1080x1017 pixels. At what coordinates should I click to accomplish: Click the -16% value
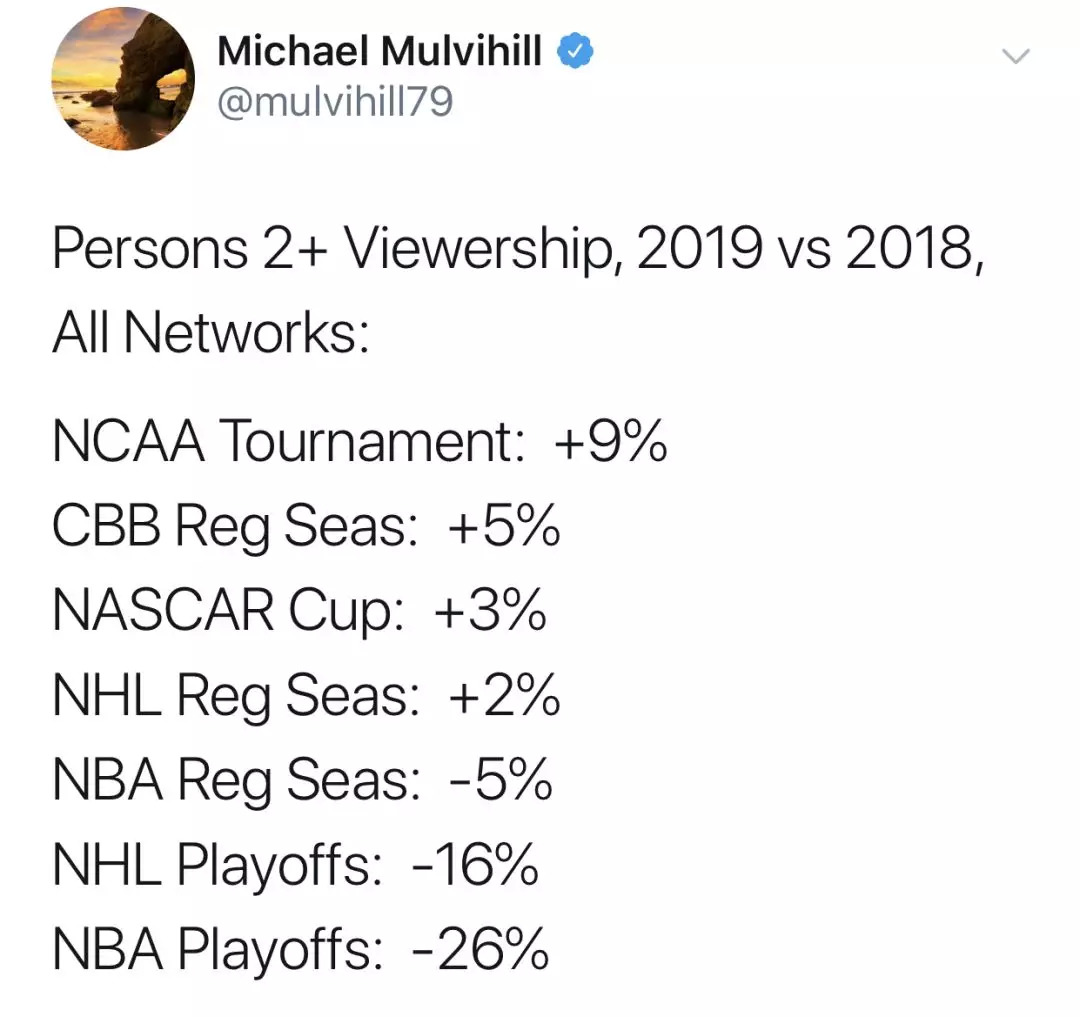point(476,866)
